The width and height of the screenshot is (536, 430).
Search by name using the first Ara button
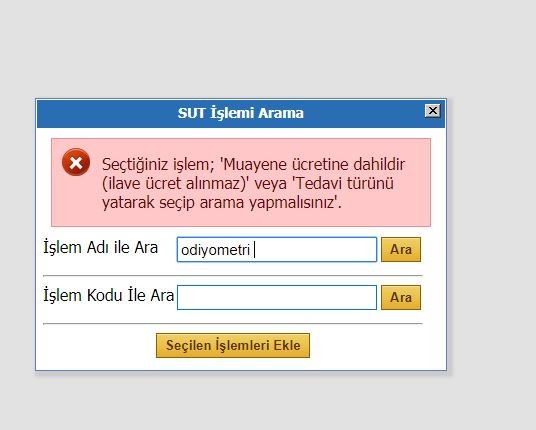coord(401,250)
